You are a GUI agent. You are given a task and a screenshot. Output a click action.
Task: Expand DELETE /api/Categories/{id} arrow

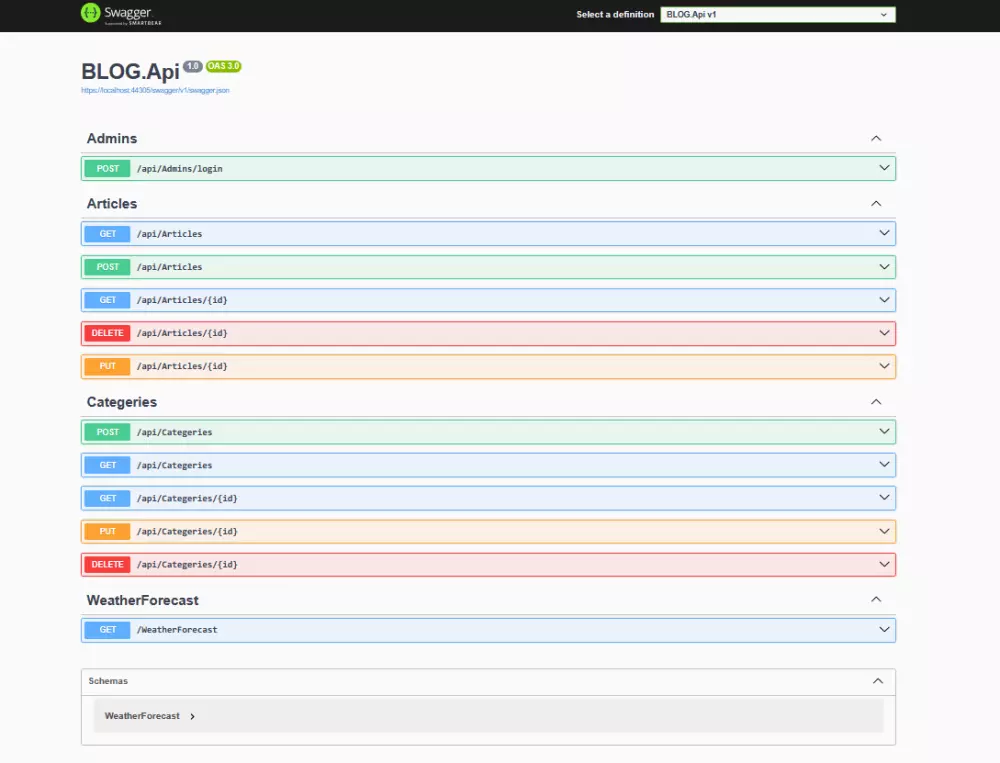pos(884,564)
